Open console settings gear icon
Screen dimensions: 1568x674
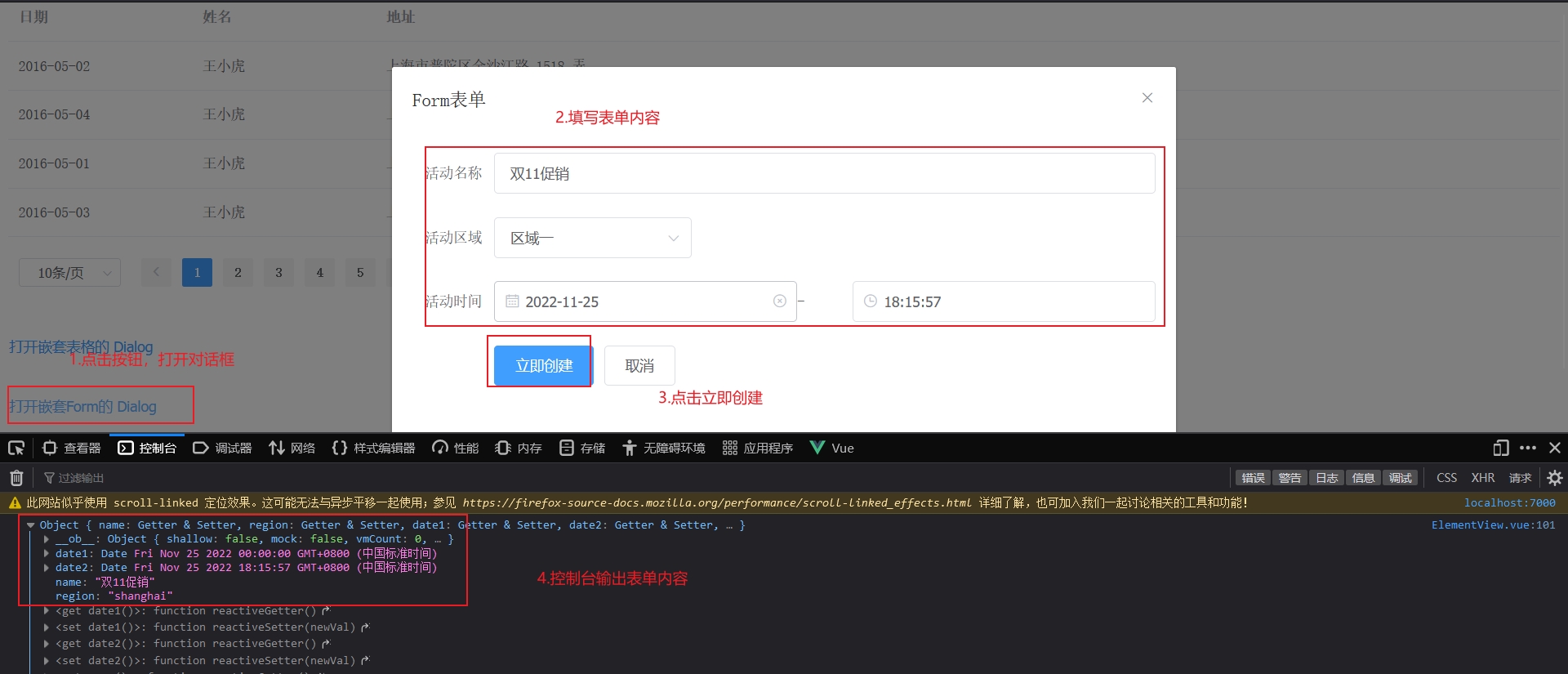tap(1554, 478)
